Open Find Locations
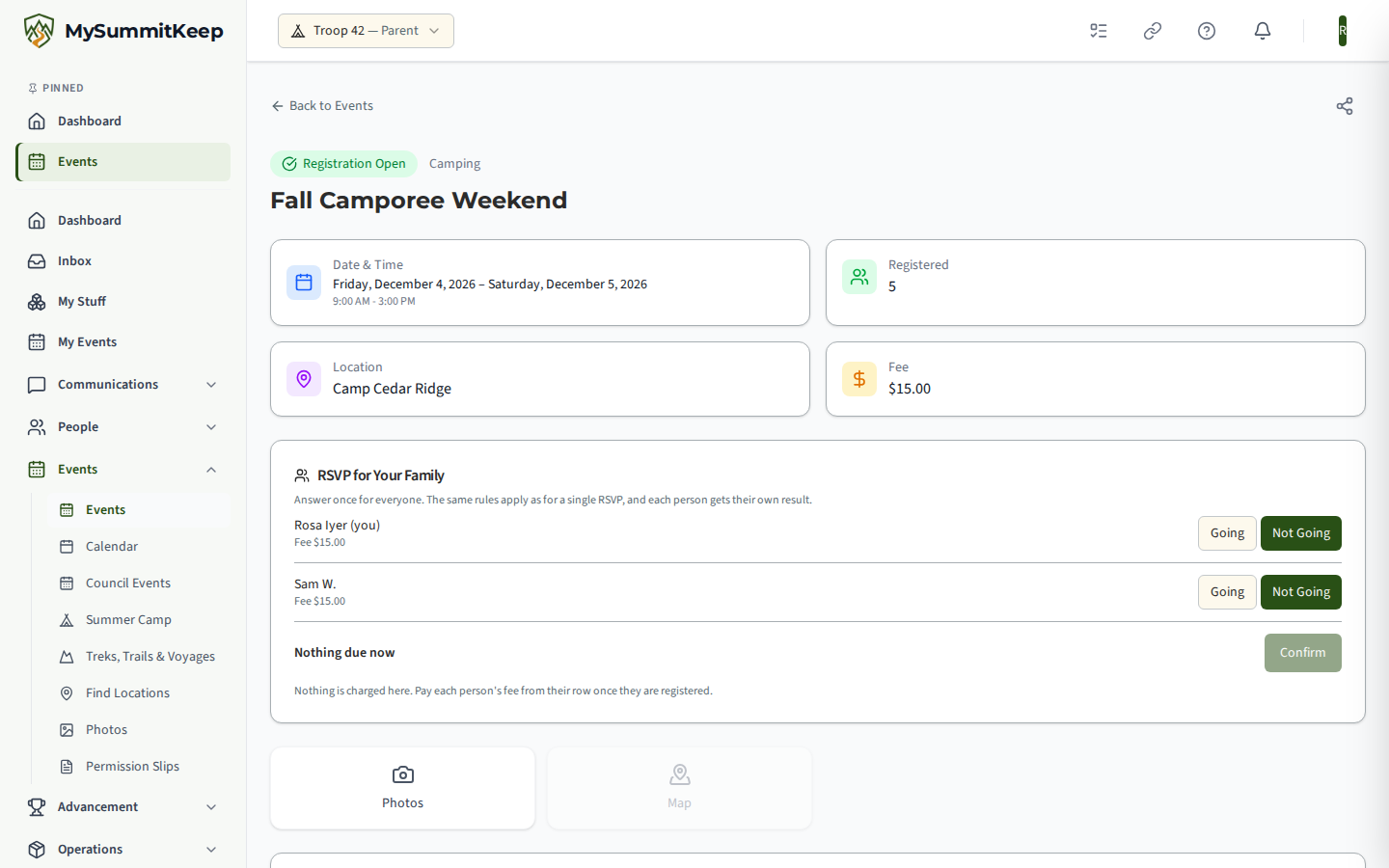This screenshot has width=1389, height=868. (x=139, y=693)
